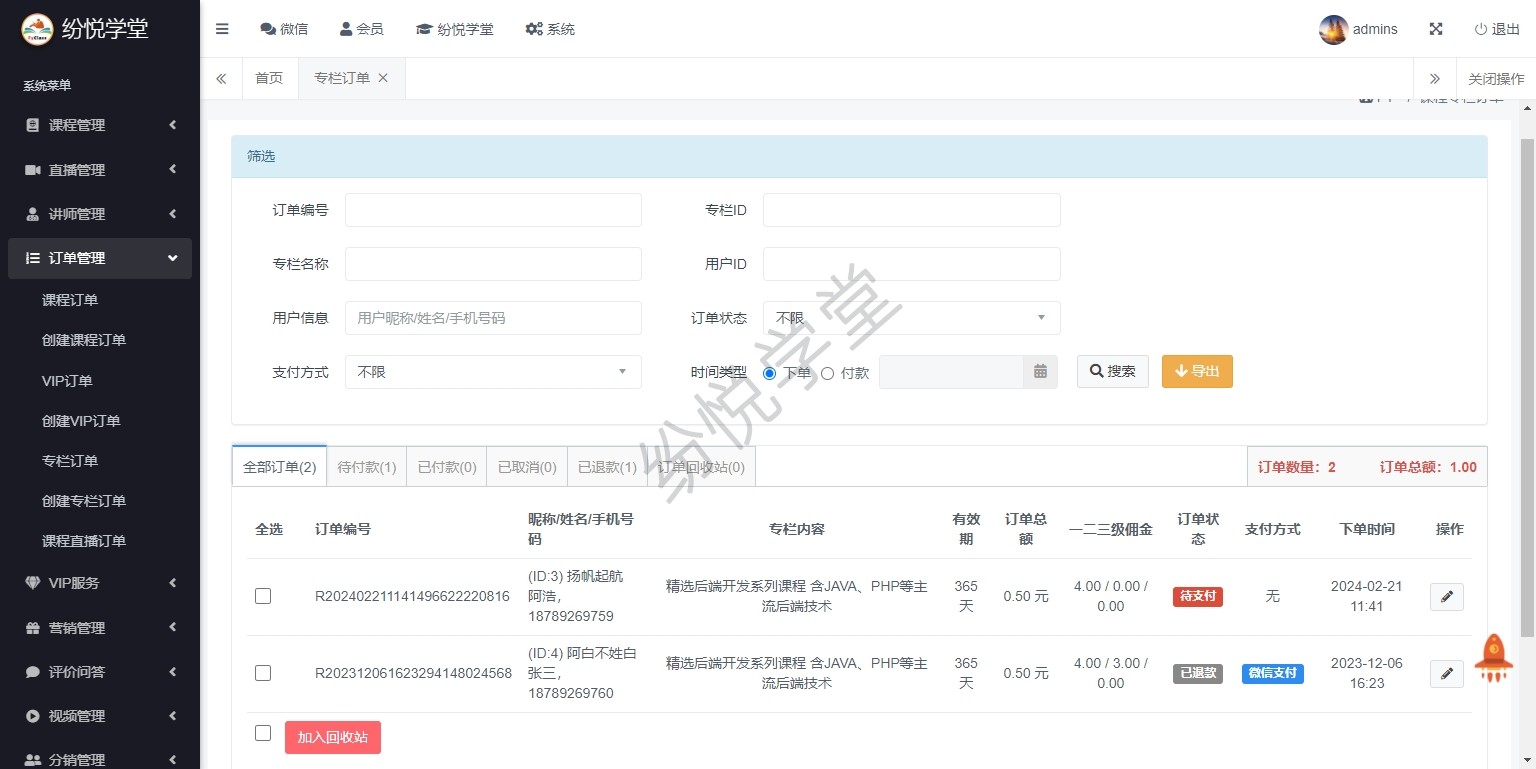Open the 订单状态 dropdown
The width and height of the screenshot is (1536, 769).
pyautogui.click(x=911, y=318)
